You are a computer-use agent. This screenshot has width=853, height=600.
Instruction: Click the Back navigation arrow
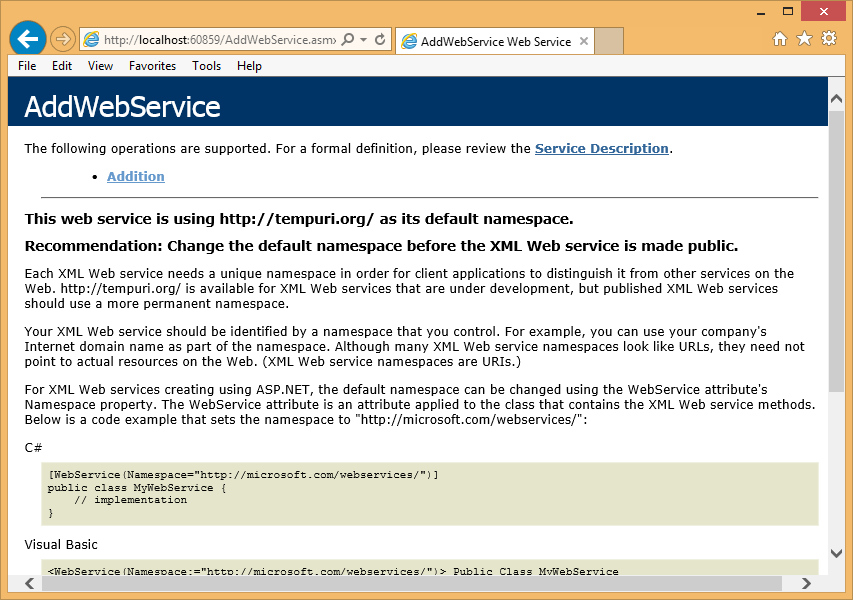click(27, 38)
